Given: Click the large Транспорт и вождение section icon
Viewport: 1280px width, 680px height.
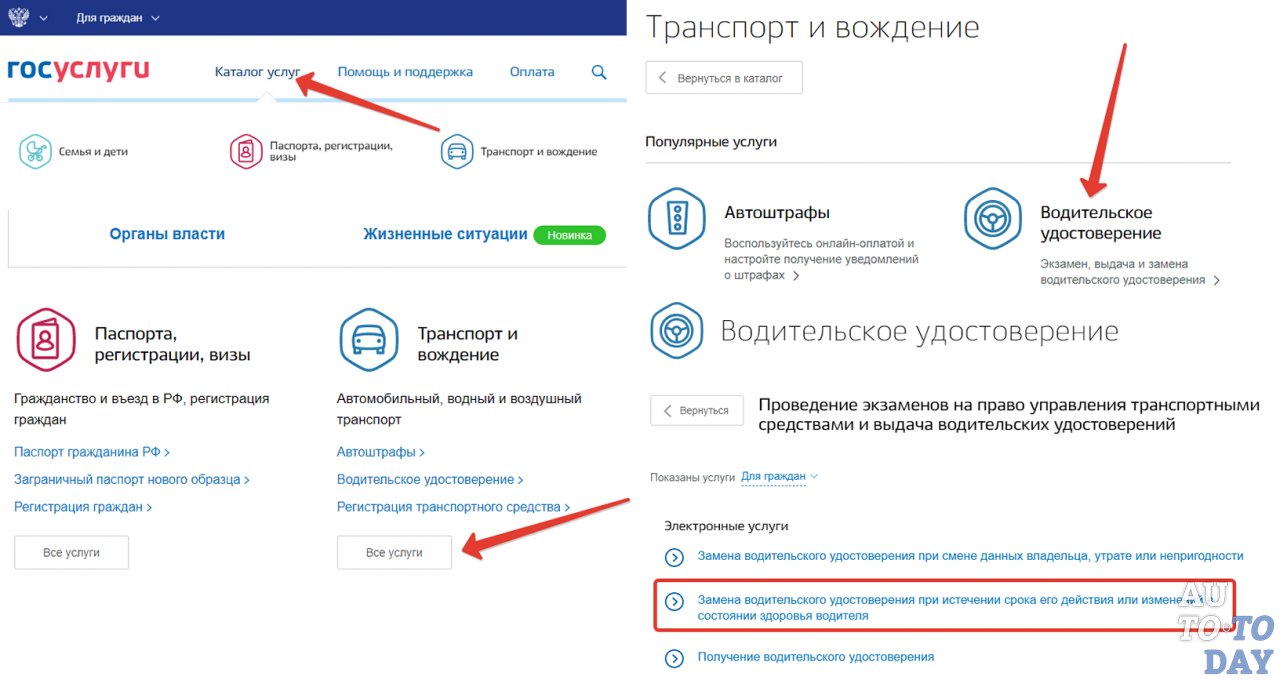Looking at the screenshot, I should pos(367,340).
